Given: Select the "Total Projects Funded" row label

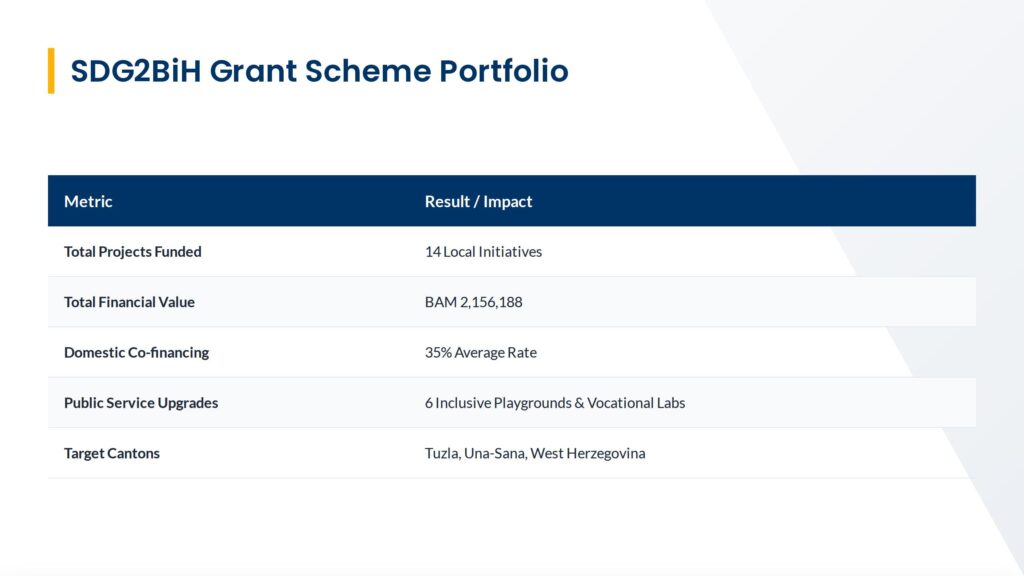Looking at the screenshot, I should point(133,252).
